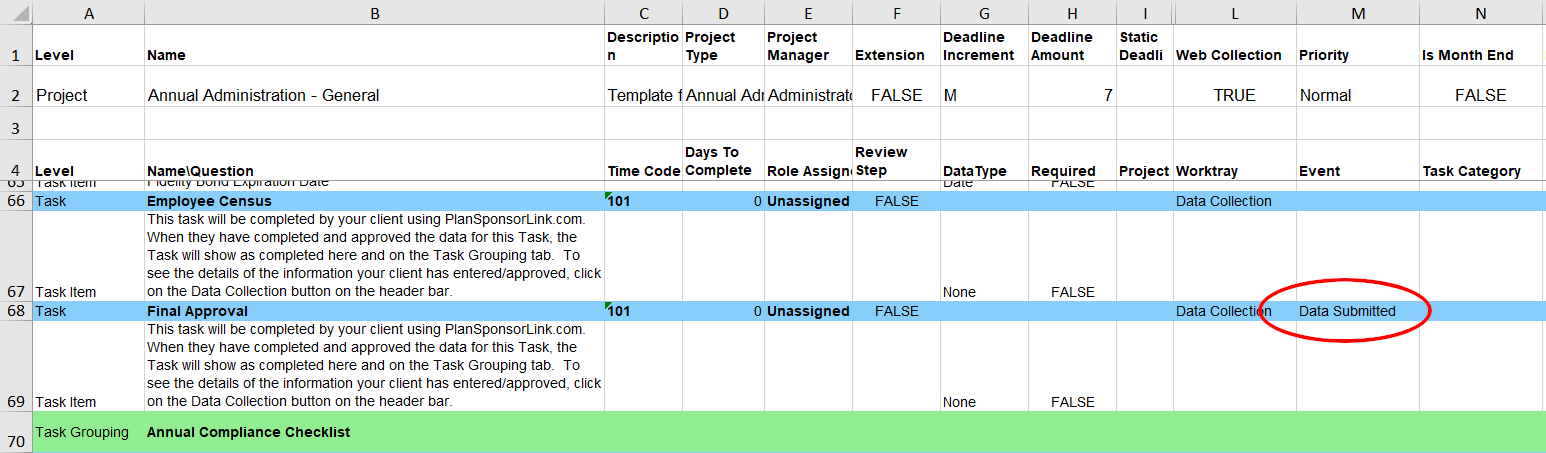The image size is (1546, 453).
Task: Click the 'Task Grouping' cell in row 70
Action: click(x=89, y=432)
